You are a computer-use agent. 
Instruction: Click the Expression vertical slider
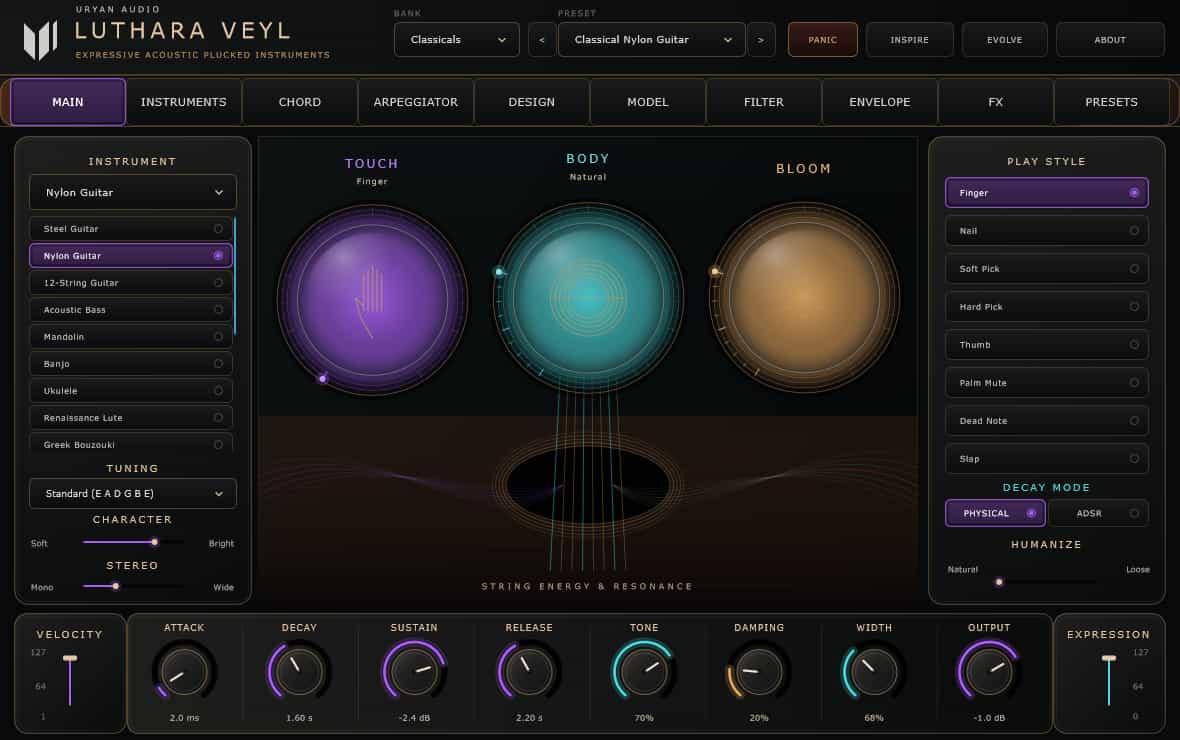point(1109,681)
